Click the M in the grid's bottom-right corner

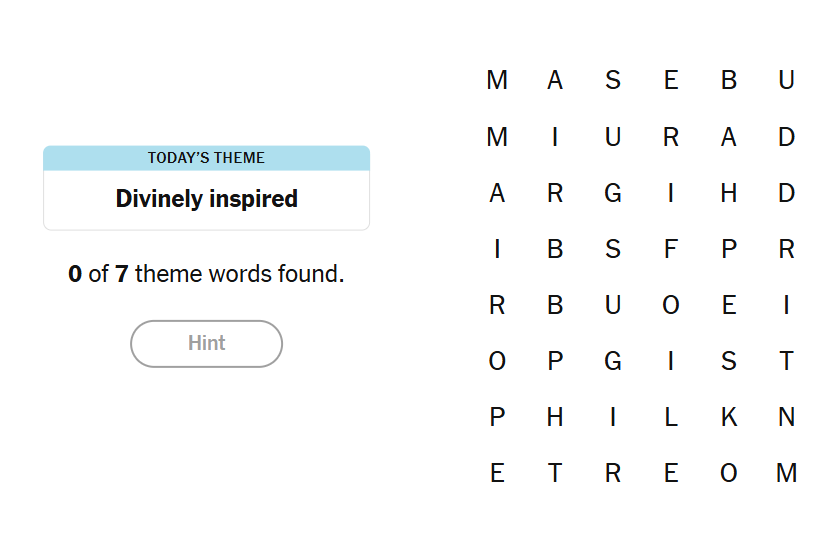[x=787, y=474]
